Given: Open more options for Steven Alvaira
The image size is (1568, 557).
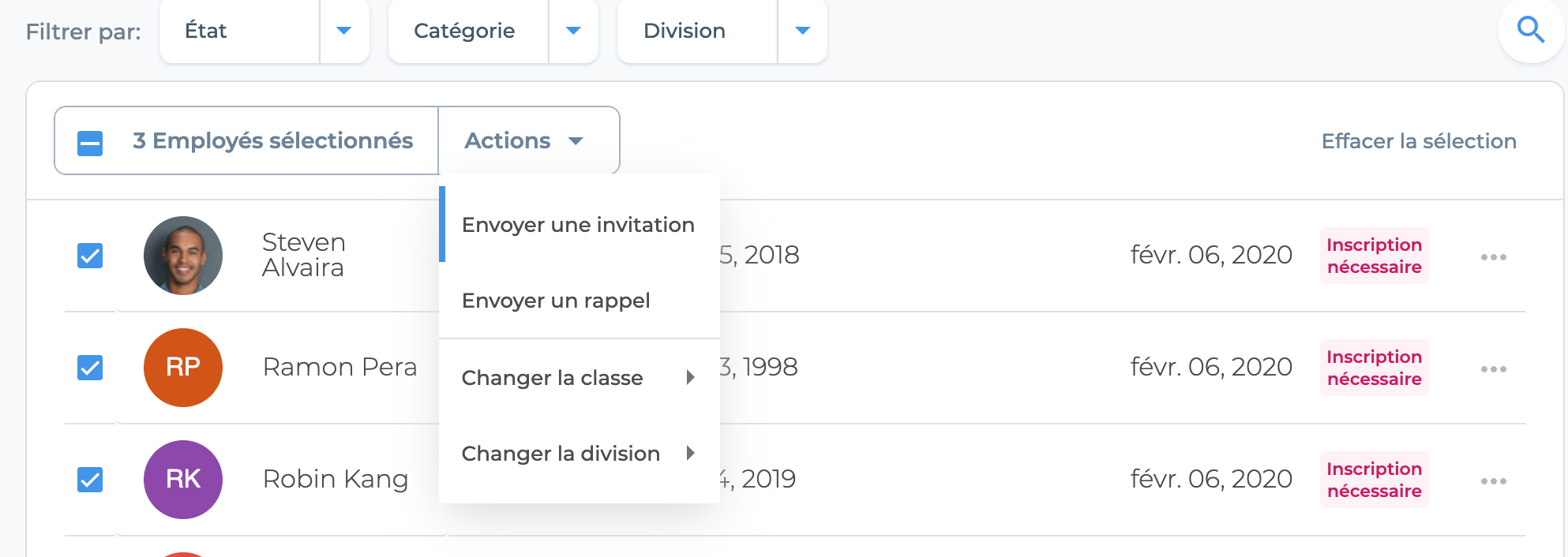Looking at the screenshot, I should pos(1494,257).
